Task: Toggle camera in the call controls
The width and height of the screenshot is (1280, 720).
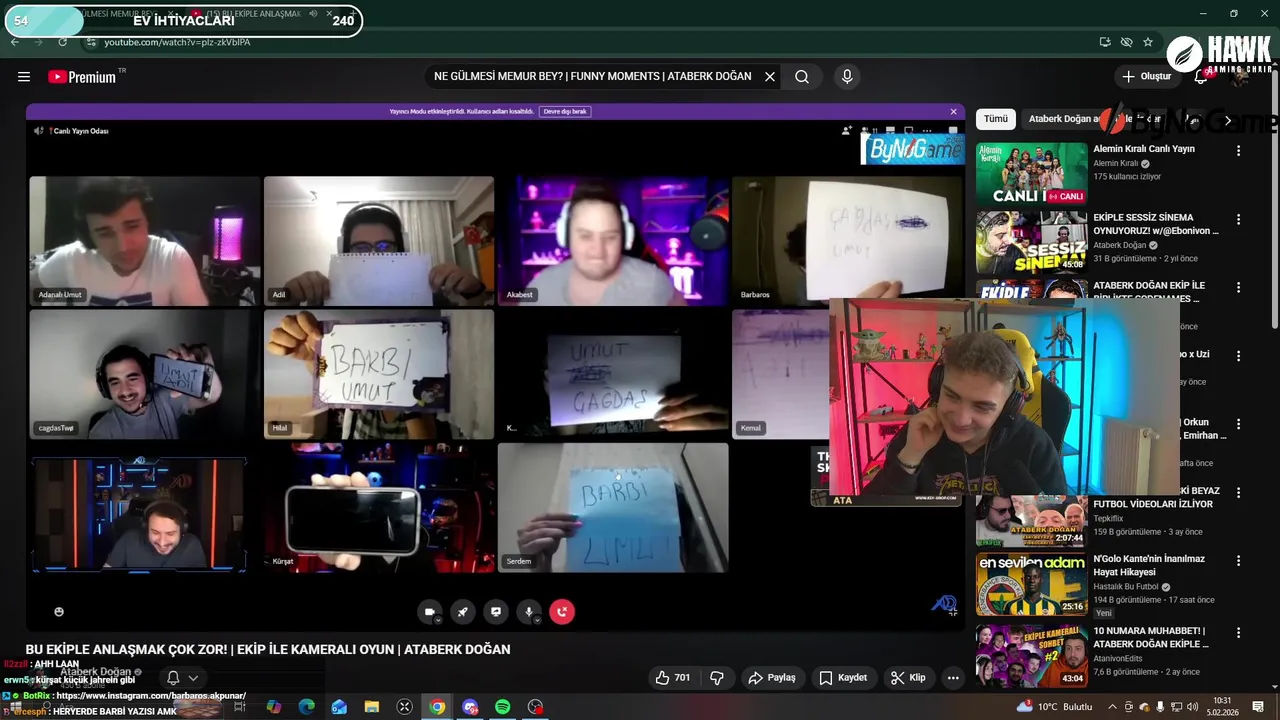Action: coord(430,612)
